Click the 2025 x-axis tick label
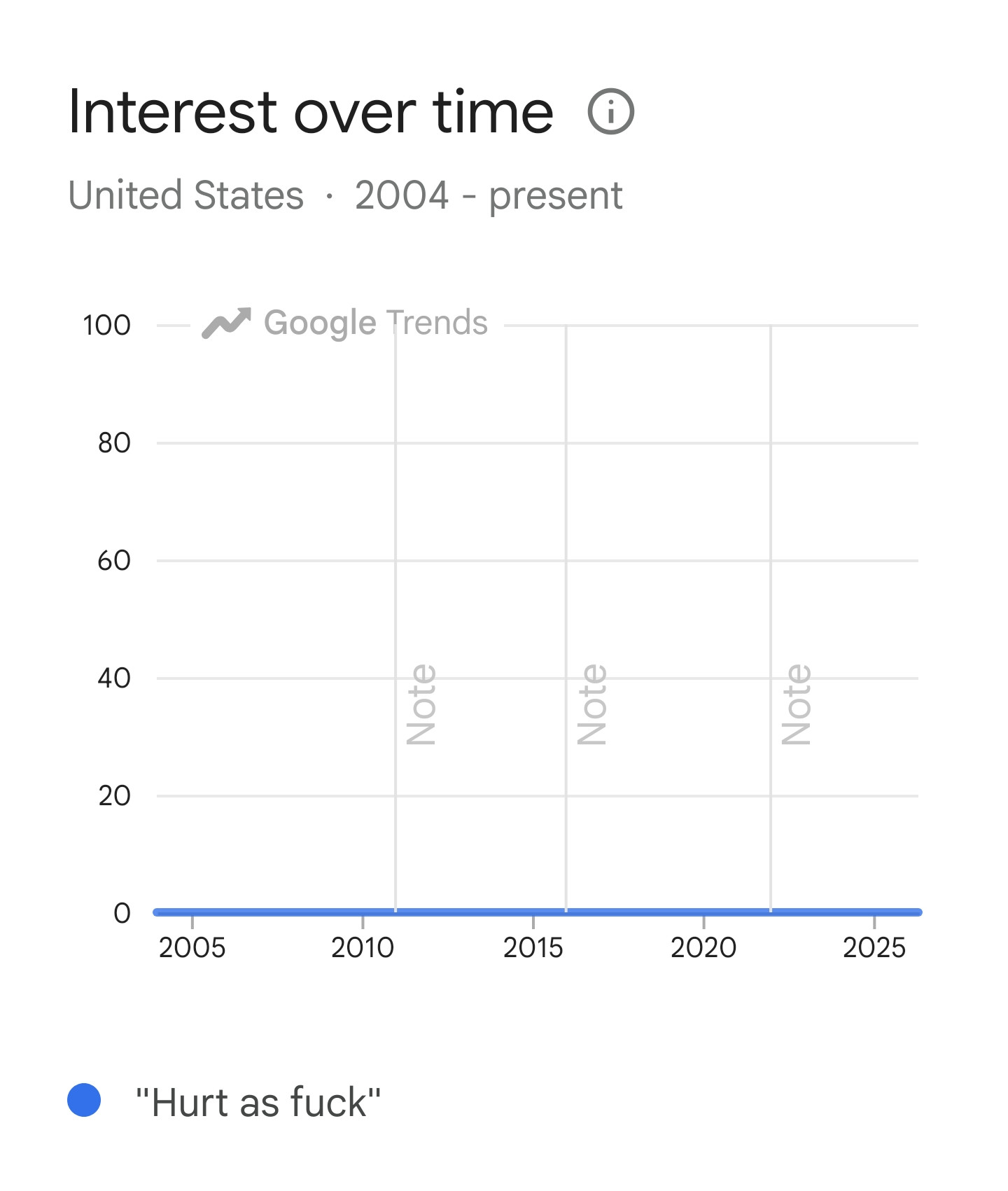The height and width of the screenshot is (1191, 1008). (x=874, y=947)
